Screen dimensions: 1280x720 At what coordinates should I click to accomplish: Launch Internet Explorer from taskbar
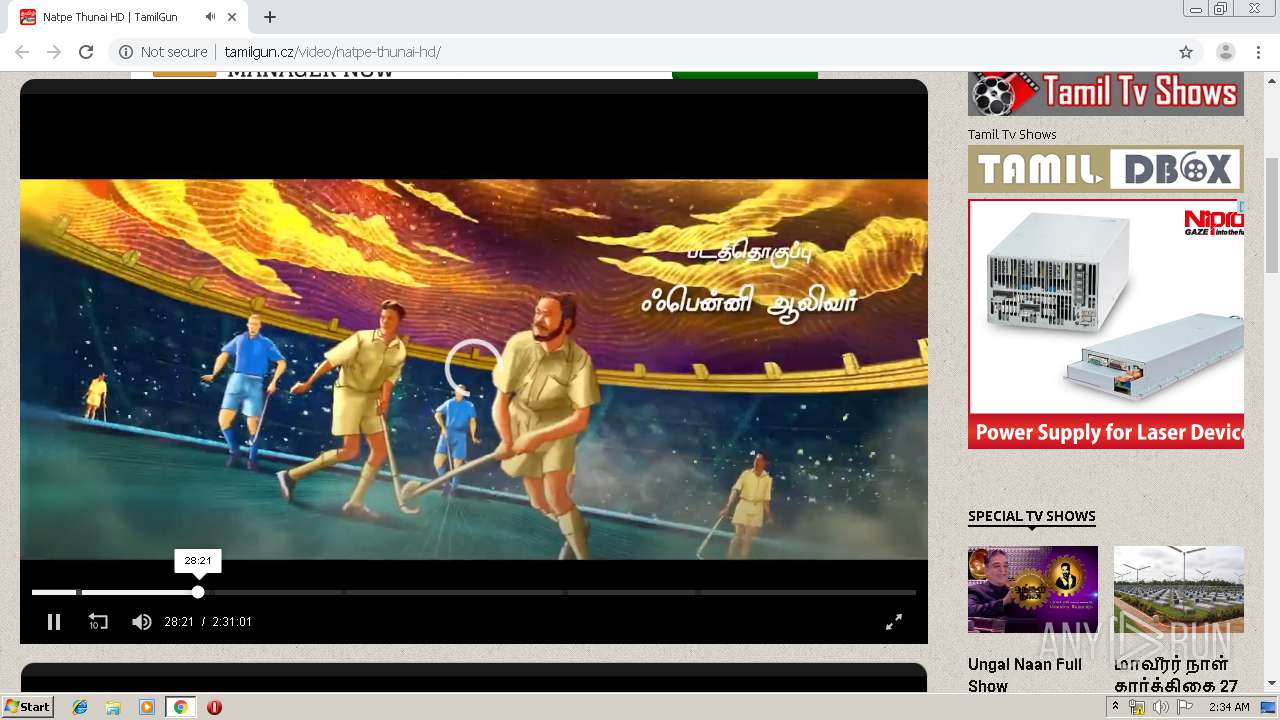pos(80,707)
